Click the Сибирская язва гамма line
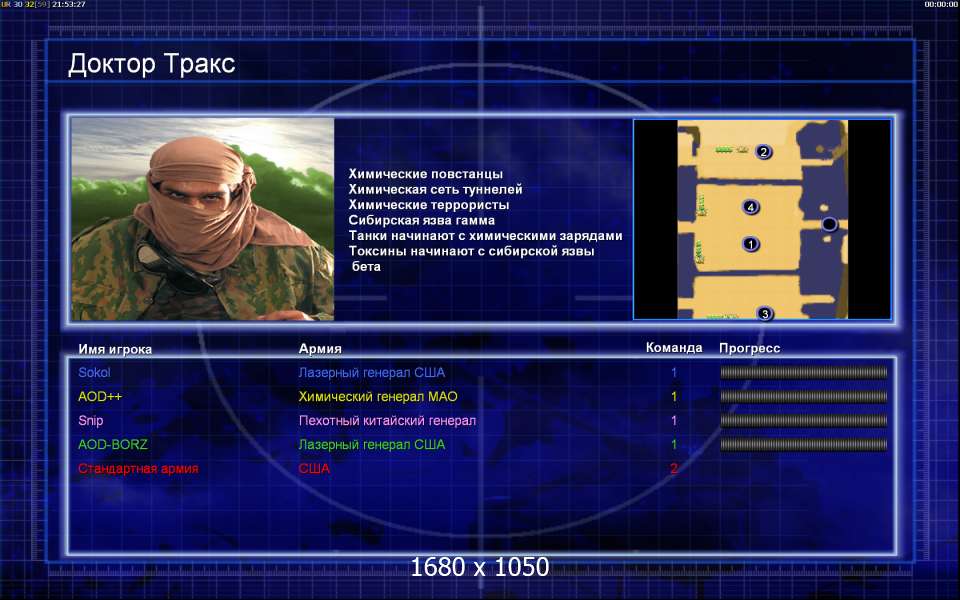The height and width of the screenshot is (600, 960). [421, 220]
